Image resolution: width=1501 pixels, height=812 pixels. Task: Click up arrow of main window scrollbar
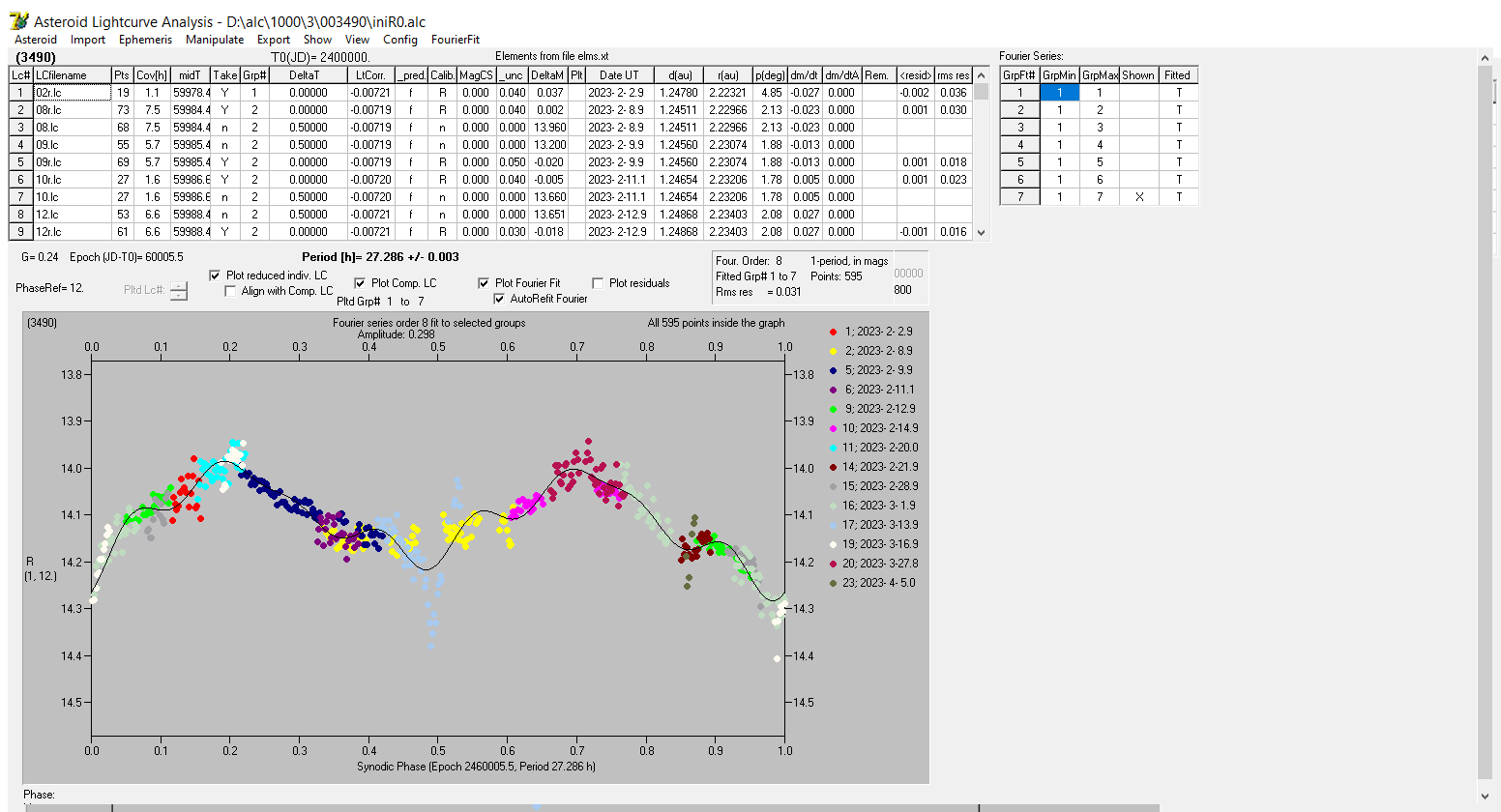(1486, 59)
